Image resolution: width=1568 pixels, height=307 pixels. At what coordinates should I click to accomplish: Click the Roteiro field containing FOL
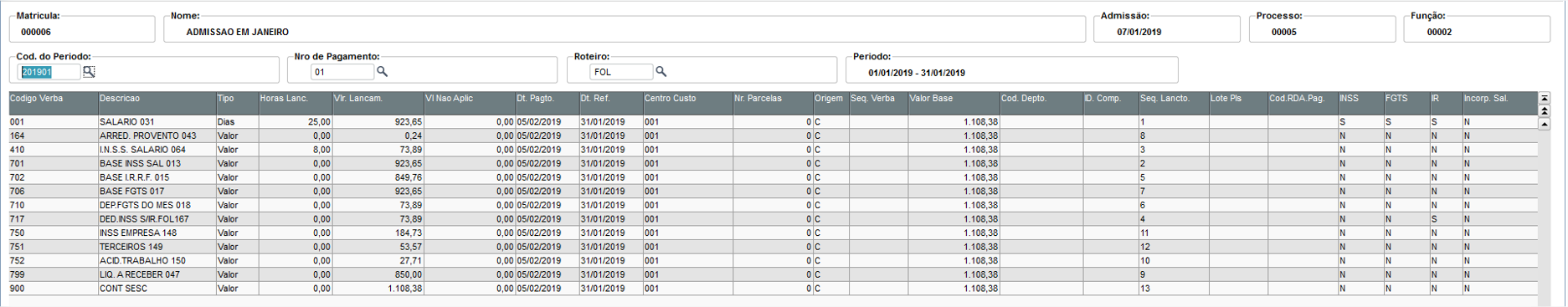point(621,72)
